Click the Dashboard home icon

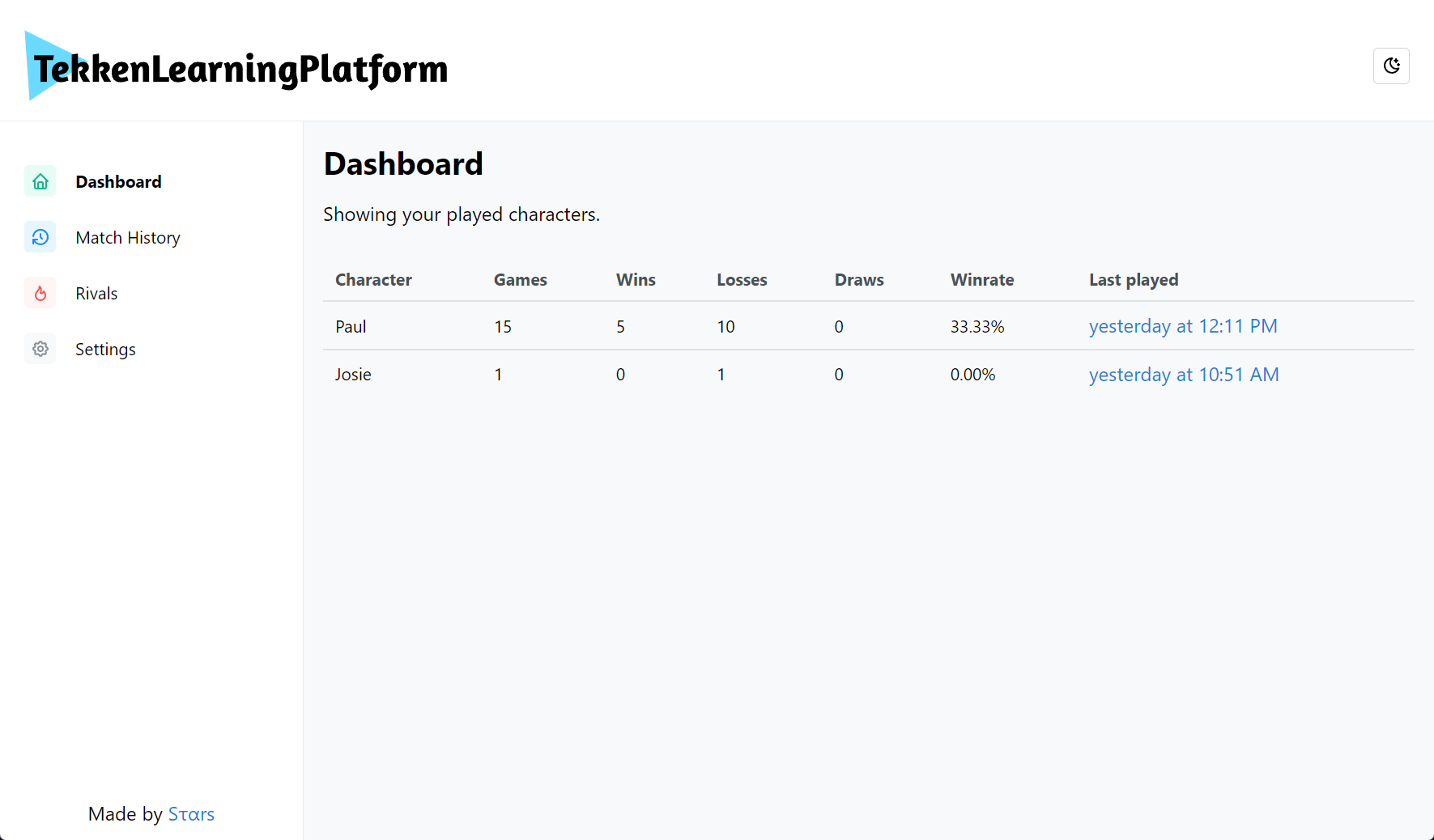(x=40, y=181)
